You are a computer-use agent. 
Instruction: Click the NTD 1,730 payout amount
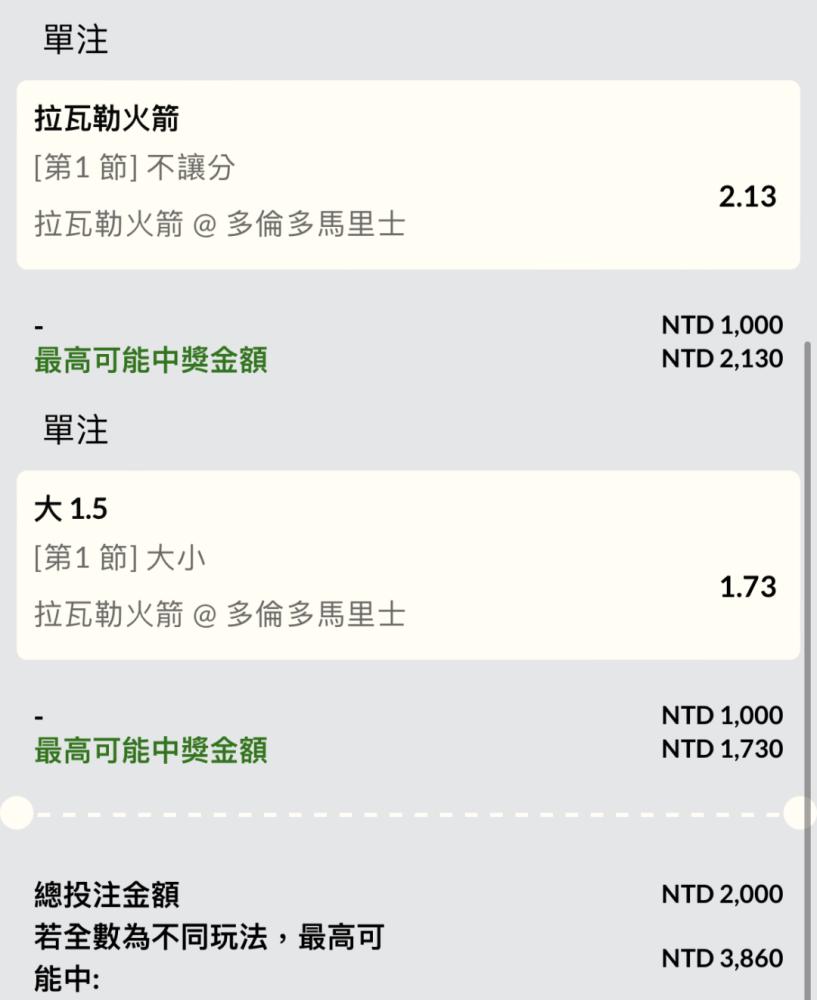722,749
